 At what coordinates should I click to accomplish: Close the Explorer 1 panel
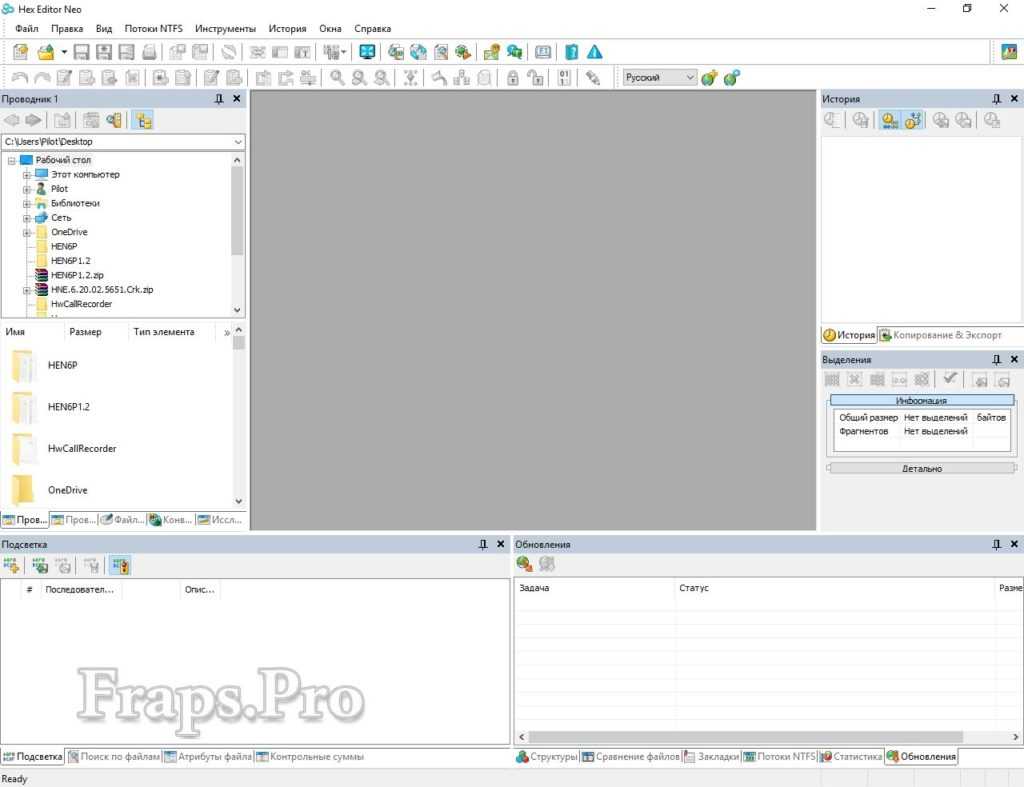pyautogui.click(x=237, y=99)
